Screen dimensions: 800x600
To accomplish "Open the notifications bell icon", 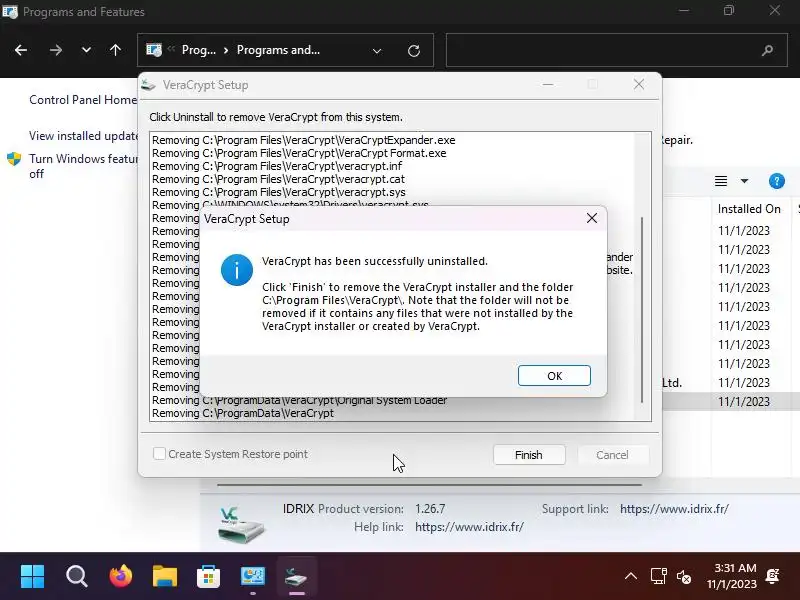I will click(772, 577).
